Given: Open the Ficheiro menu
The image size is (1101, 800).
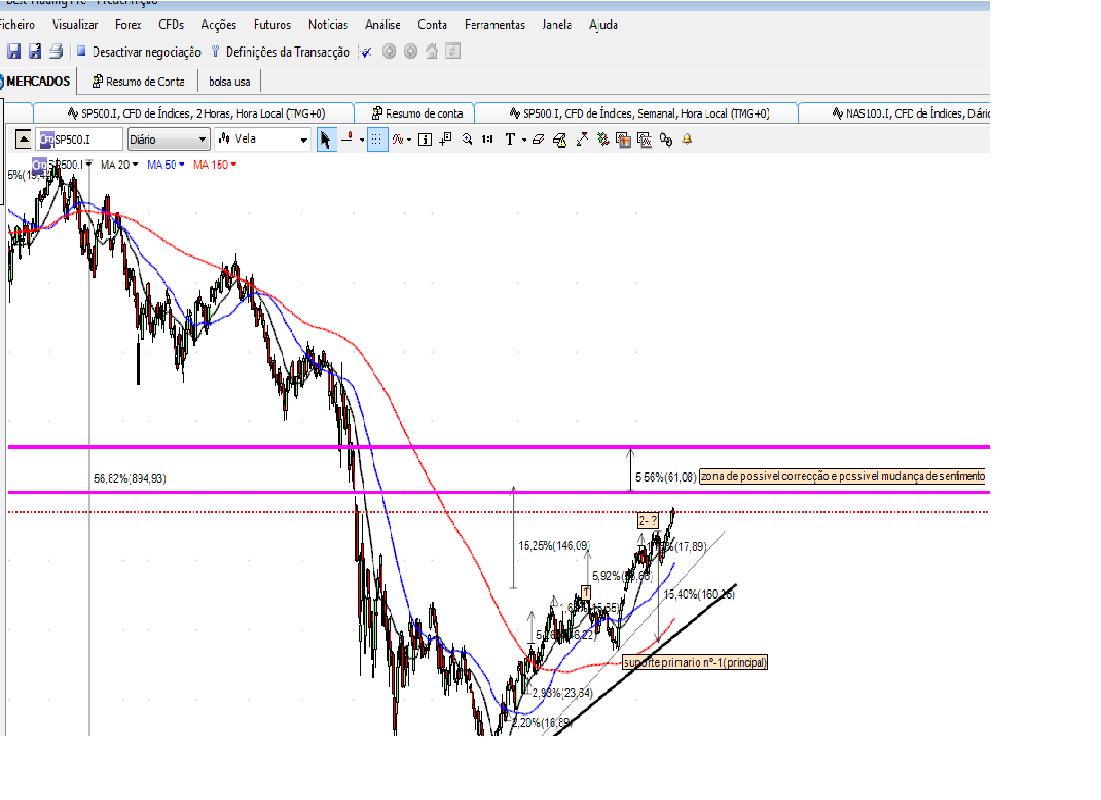Looking at the screenshot, I should tap(17, 25).
